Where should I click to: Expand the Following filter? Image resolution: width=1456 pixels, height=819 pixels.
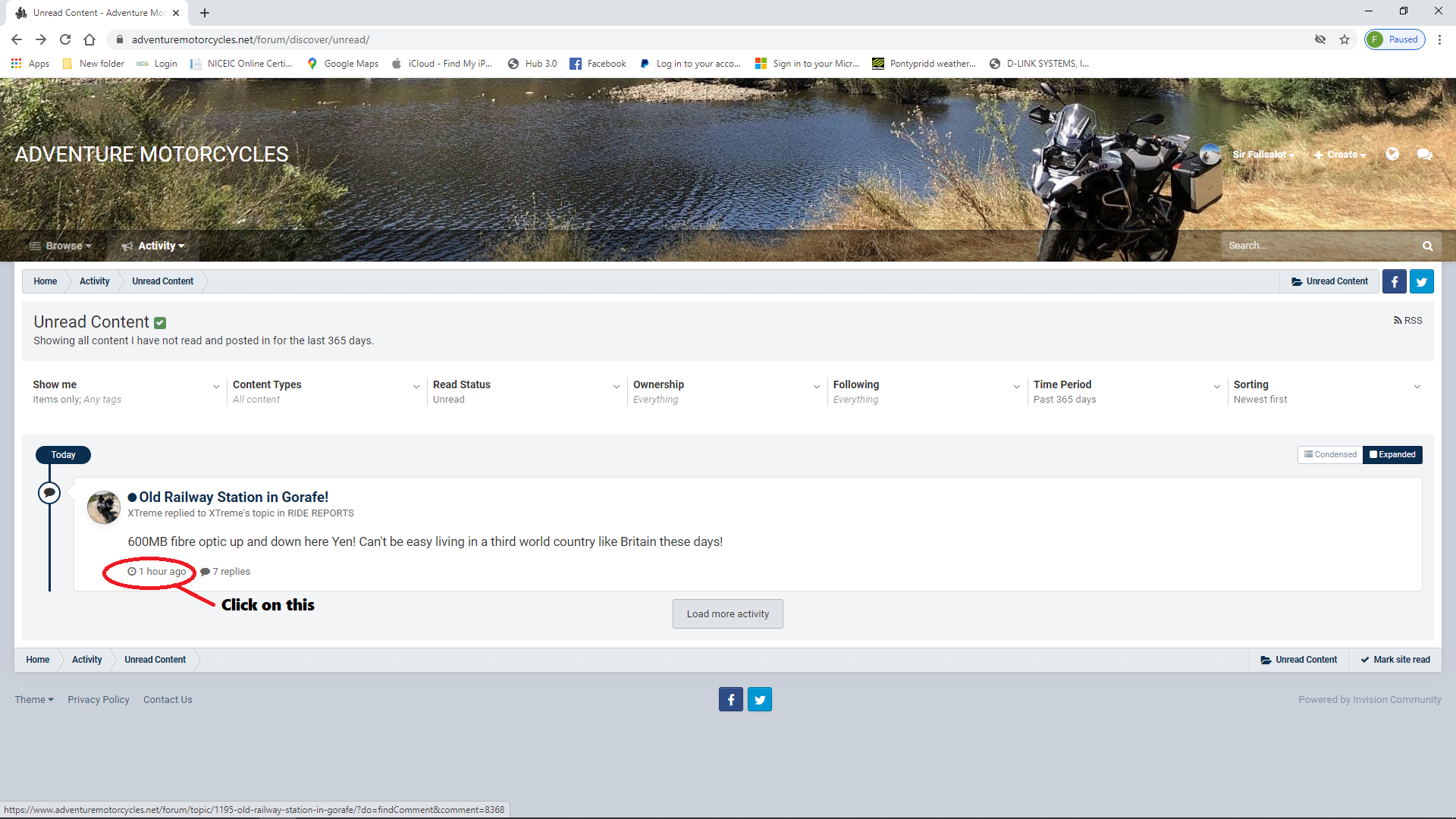(x=927, y=391)
